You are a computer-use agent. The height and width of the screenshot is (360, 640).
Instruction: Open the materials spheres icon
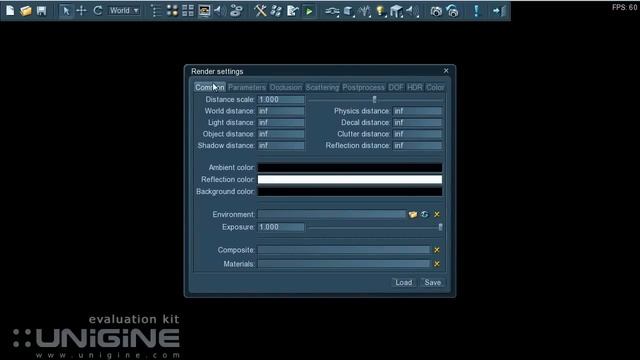pos(172,11)
